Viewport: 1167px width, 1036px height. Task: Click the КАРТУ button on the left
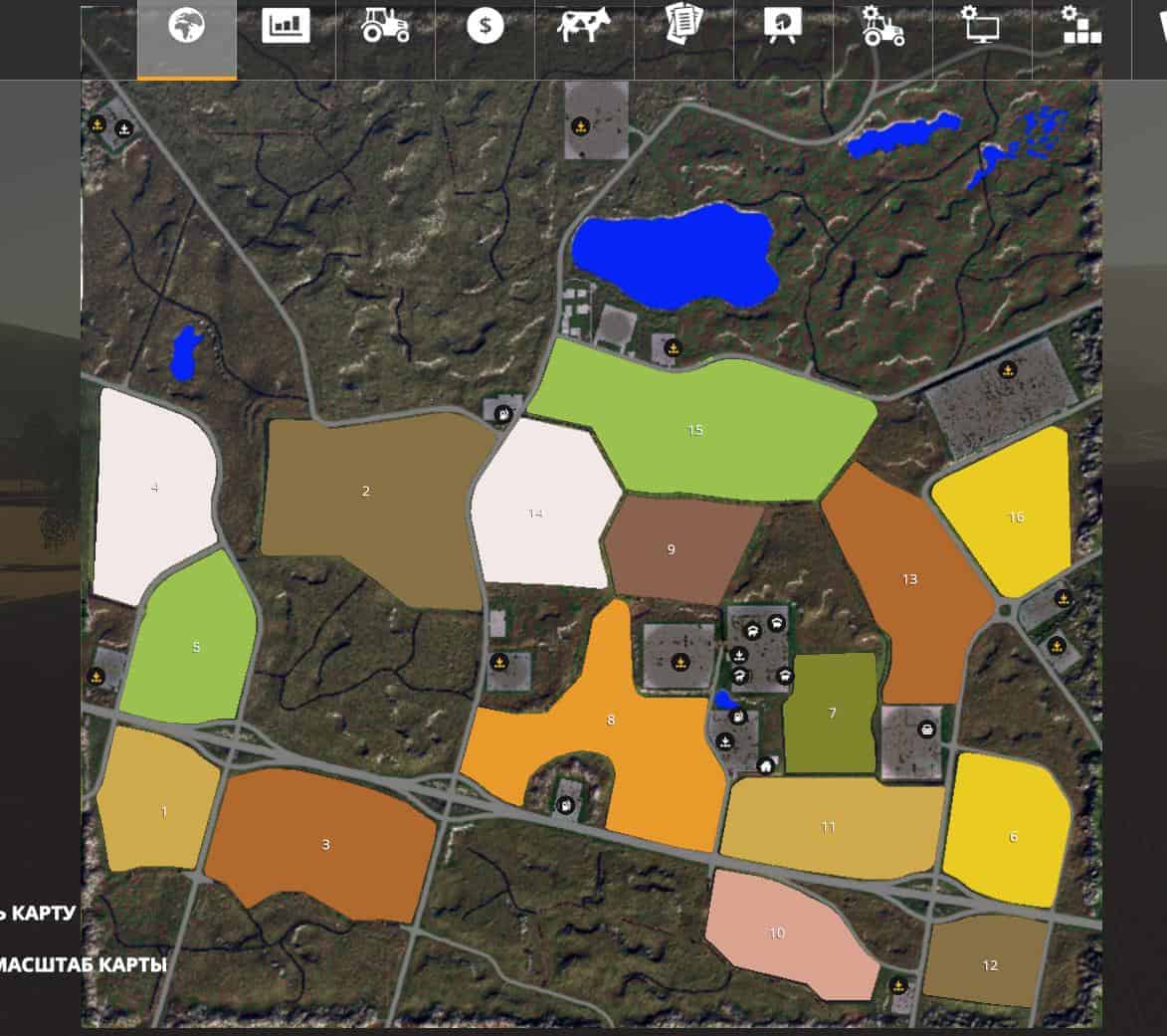point(40,913)
